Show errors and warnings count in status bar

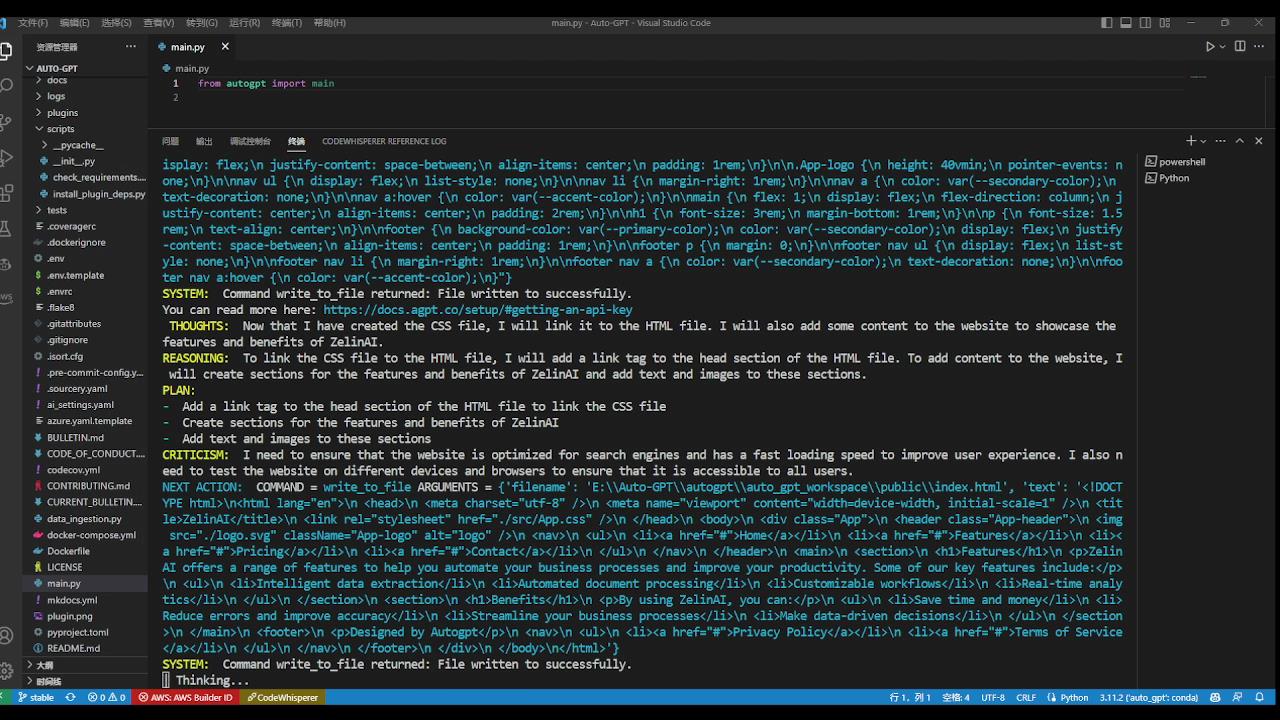[x=106, y=697]
